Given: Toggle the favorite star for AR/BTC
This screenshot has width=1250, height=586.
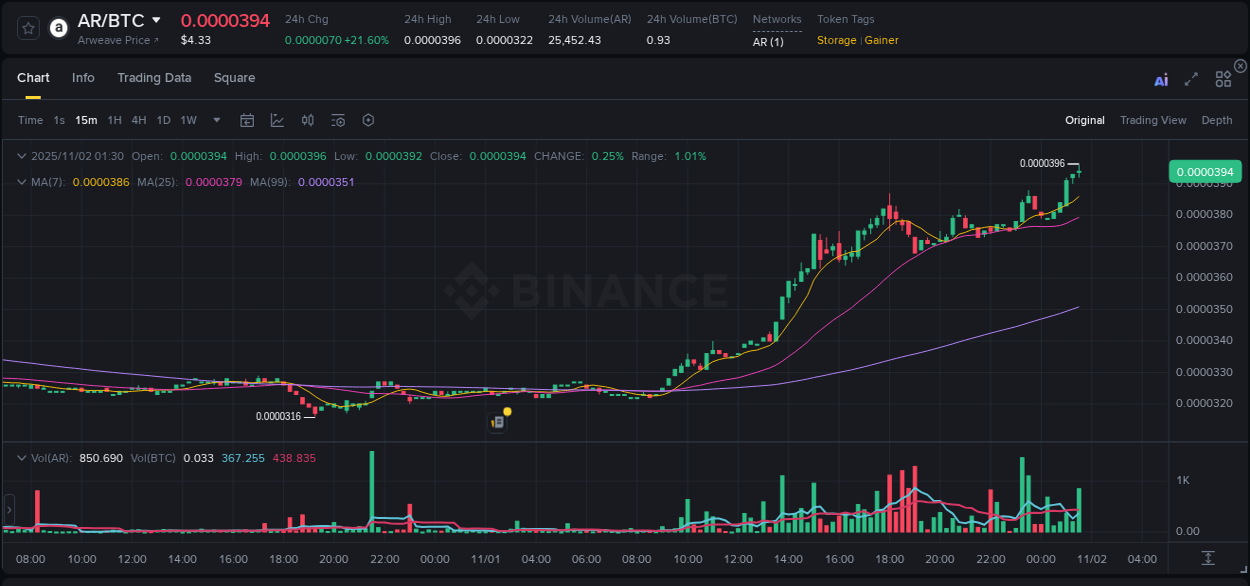Looking at the screenshot, I should pos(27,28).
